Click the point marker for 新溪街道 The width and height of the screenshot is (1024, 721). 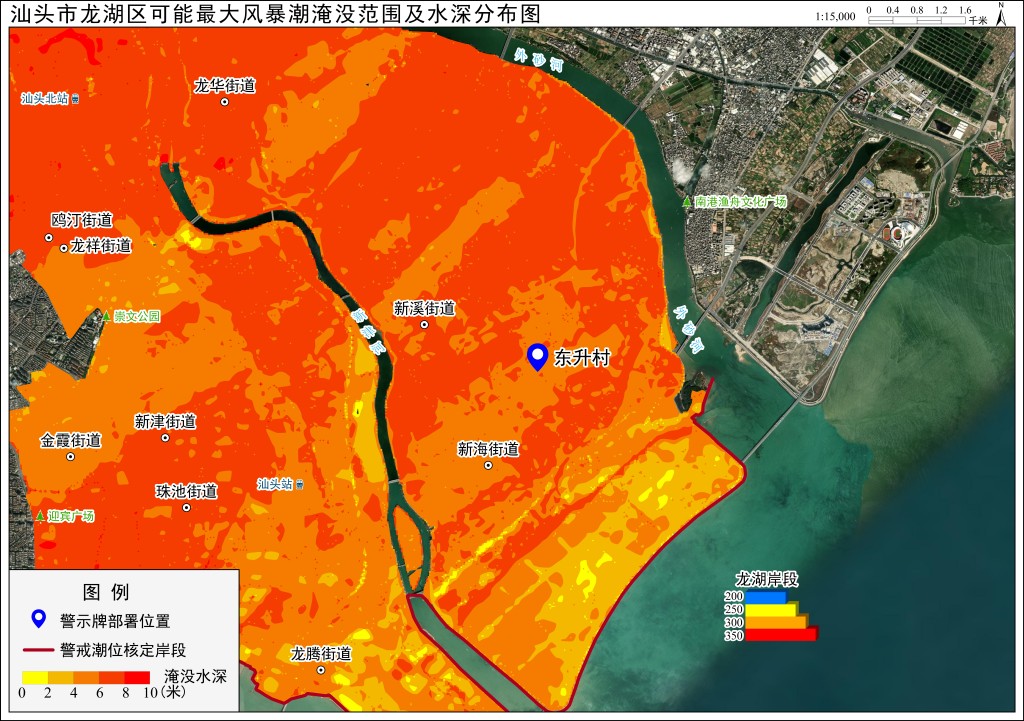click(424, 325)
